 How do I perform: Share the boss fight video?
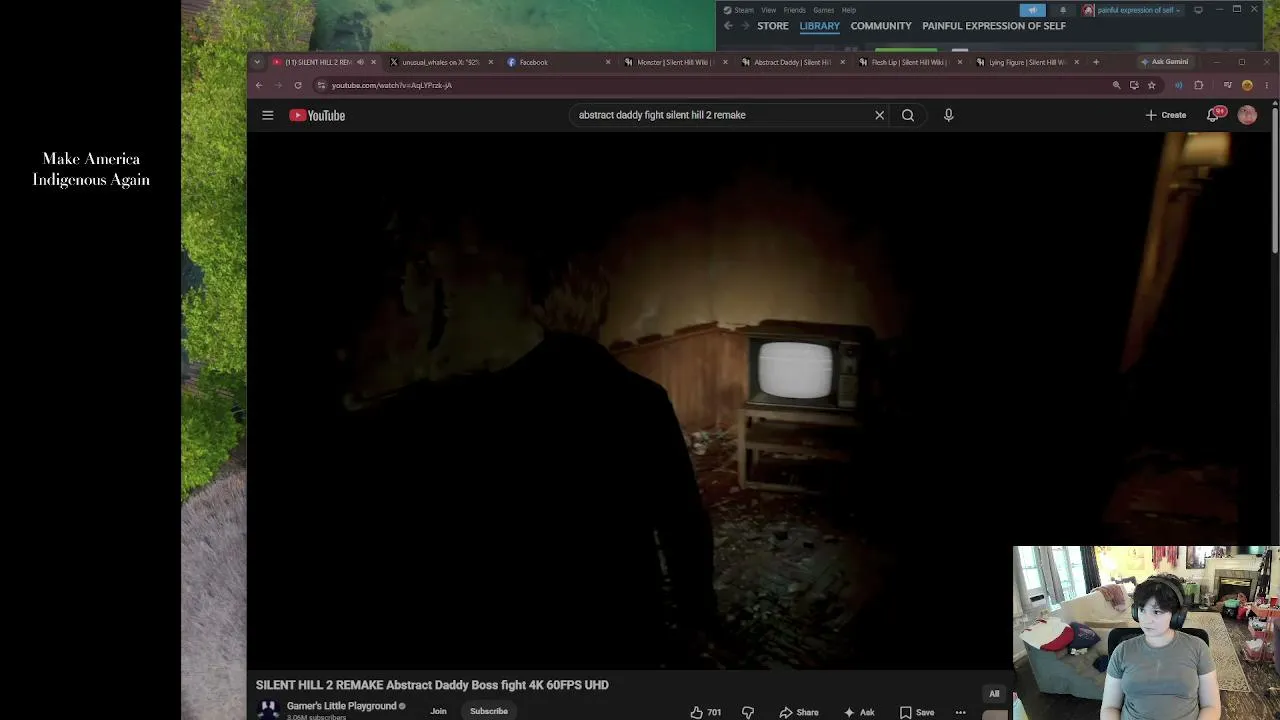pyautogui.click(x=799, y=712)
